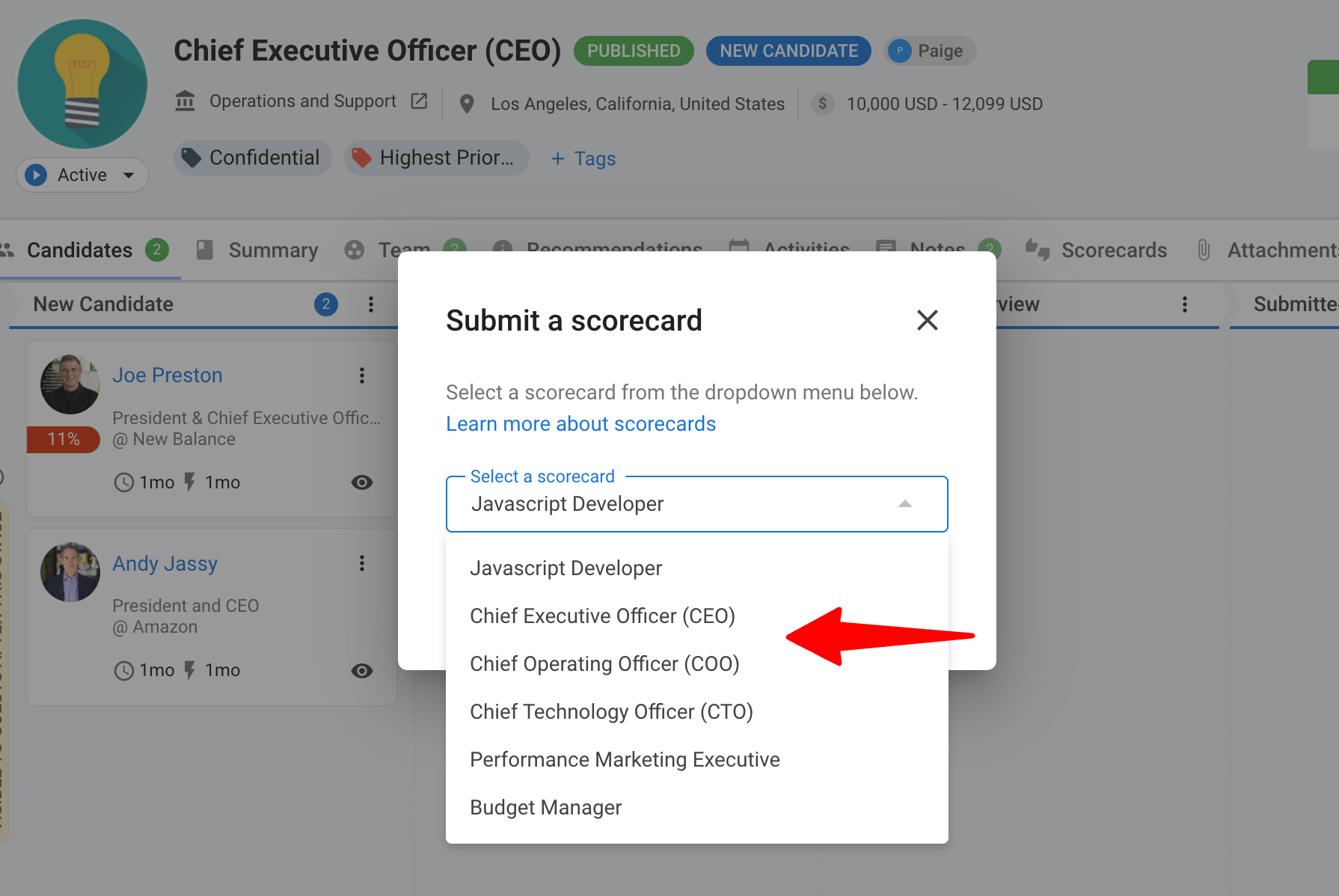Click the salary dollar icon
The width and height of the screenshot is (1339, 896).
click(823, 103)
